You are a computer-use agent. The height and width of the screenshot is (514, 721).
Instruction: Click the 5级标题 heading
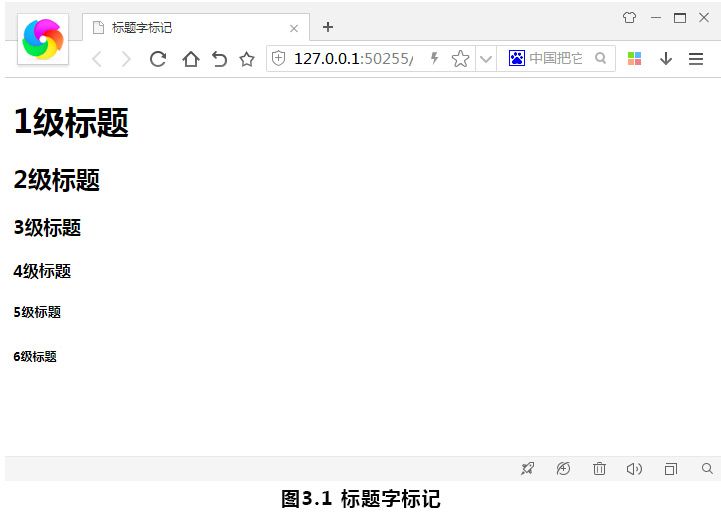(x=37, y=312)
